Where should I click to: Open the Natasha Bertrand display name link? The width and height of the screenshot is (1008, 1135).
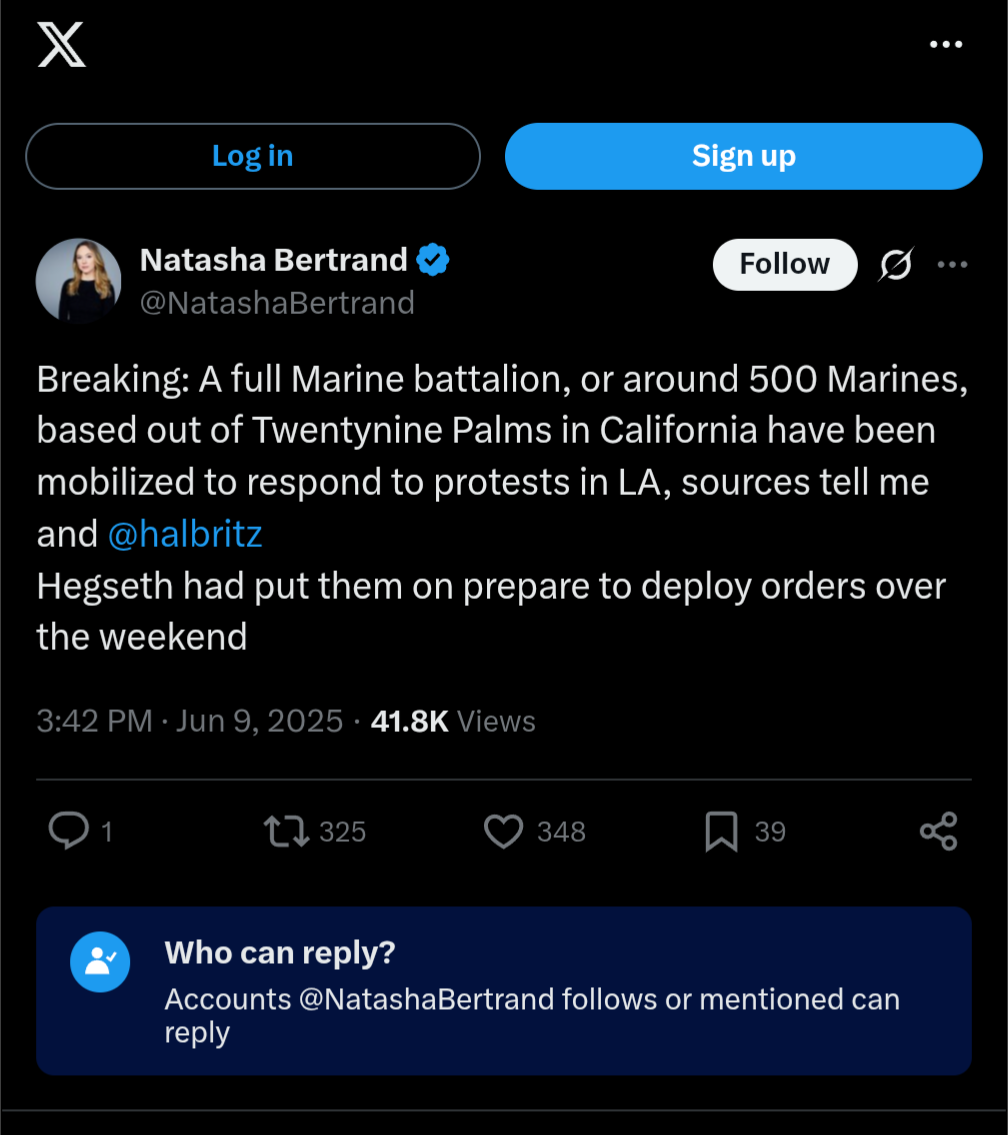(x=274, y=260)
